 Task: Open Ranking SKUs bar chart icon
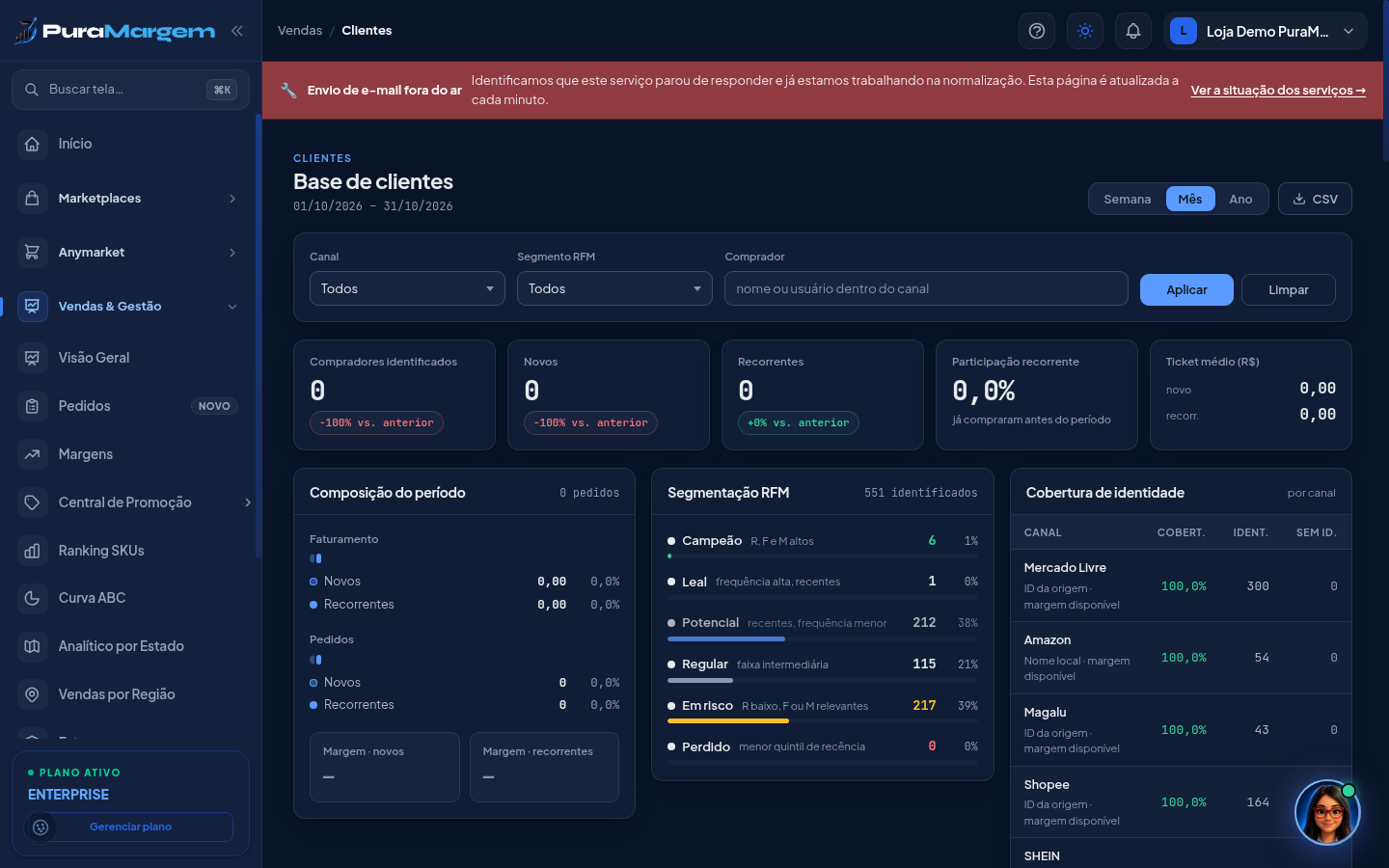click(32, 551)
